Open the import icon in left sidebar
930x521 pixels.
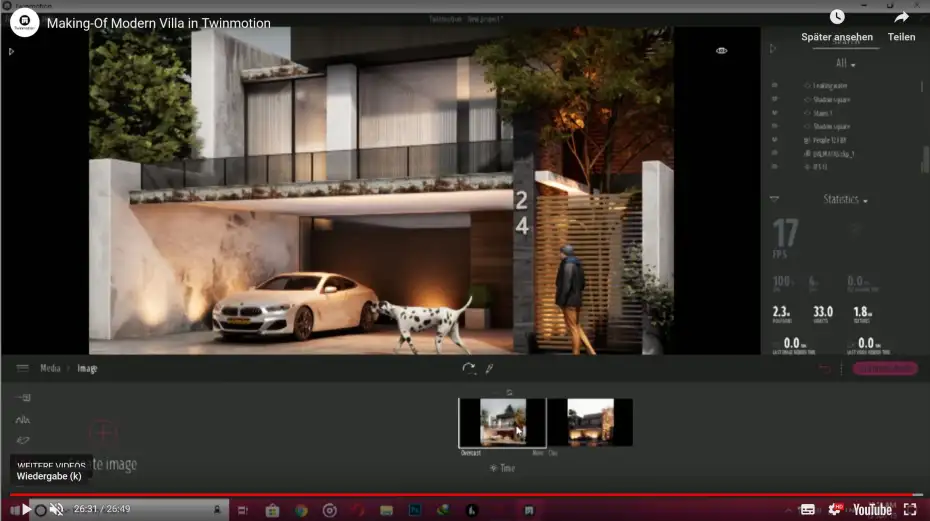click(23, 398)
